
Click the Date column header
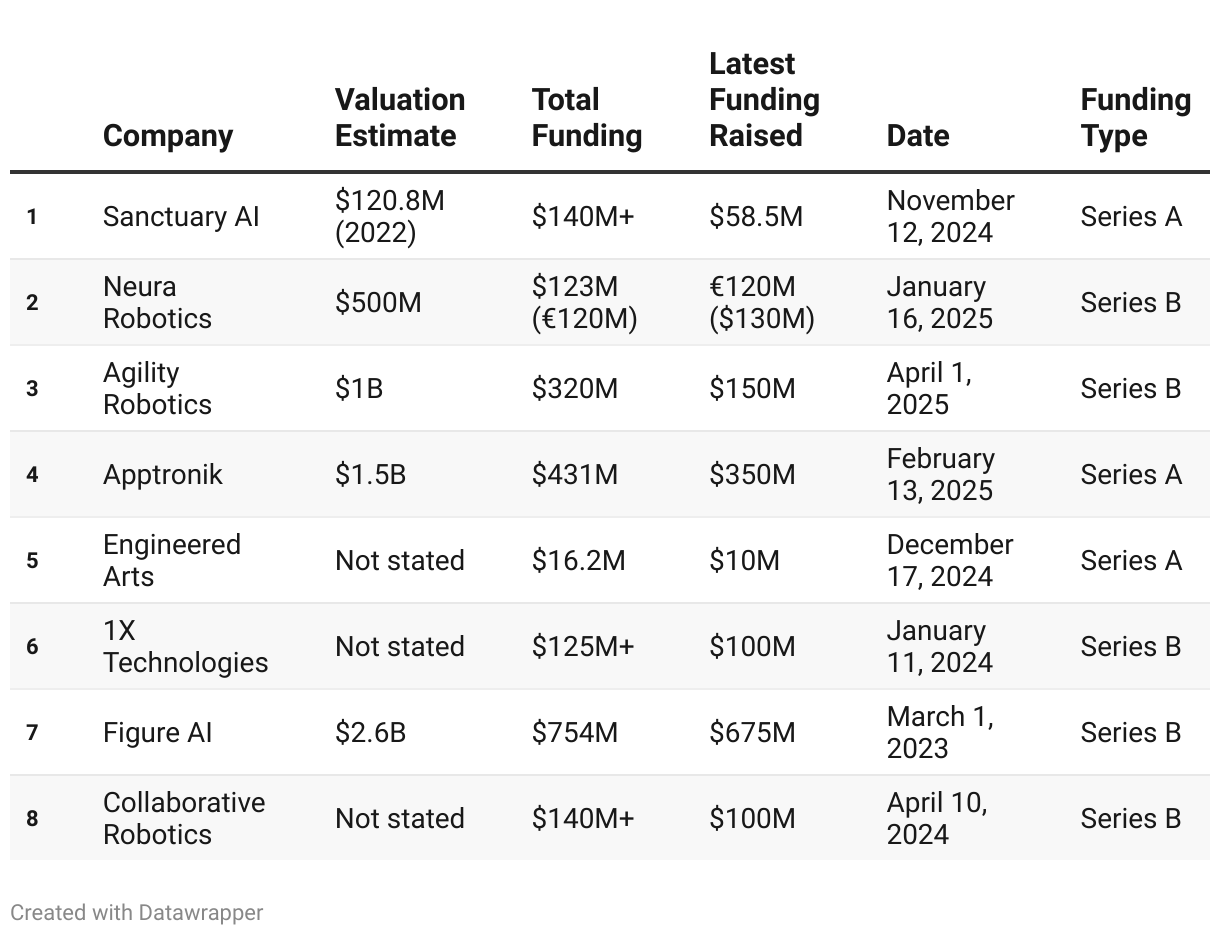click(x=917, y=135)
